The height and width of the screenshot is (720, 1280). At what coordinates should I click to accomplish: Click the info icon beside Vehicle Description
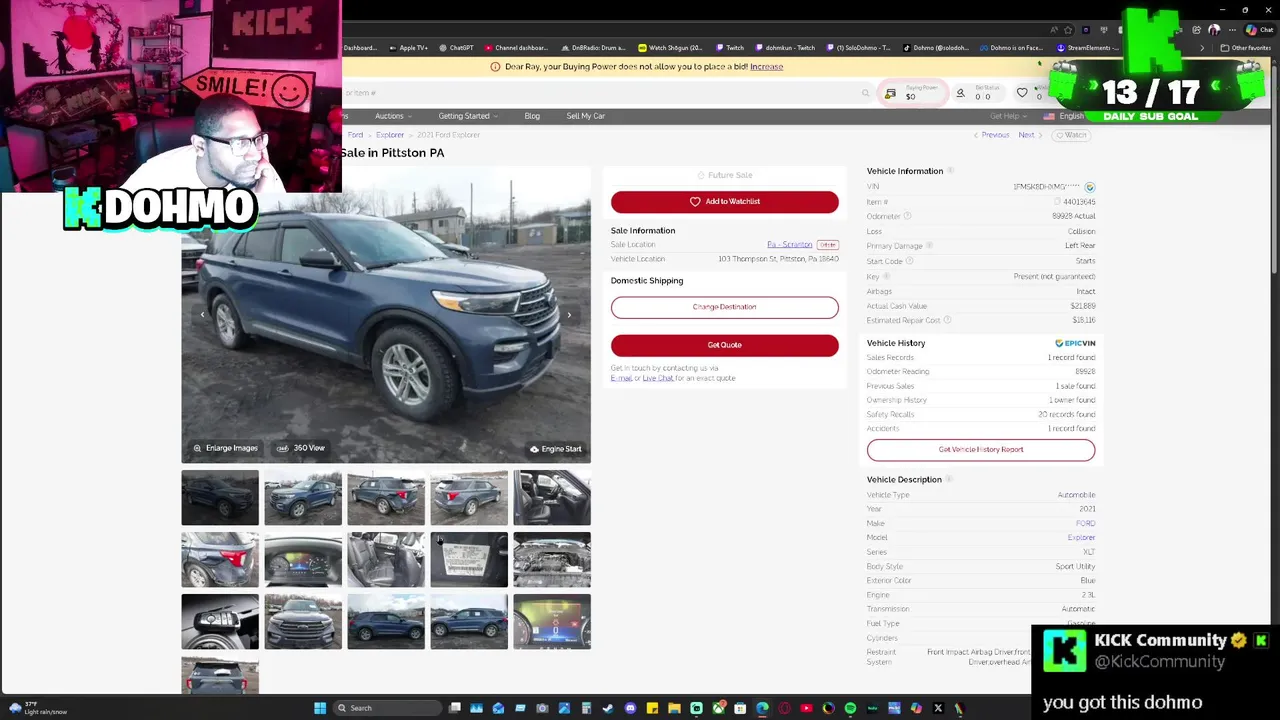(949, 479)
